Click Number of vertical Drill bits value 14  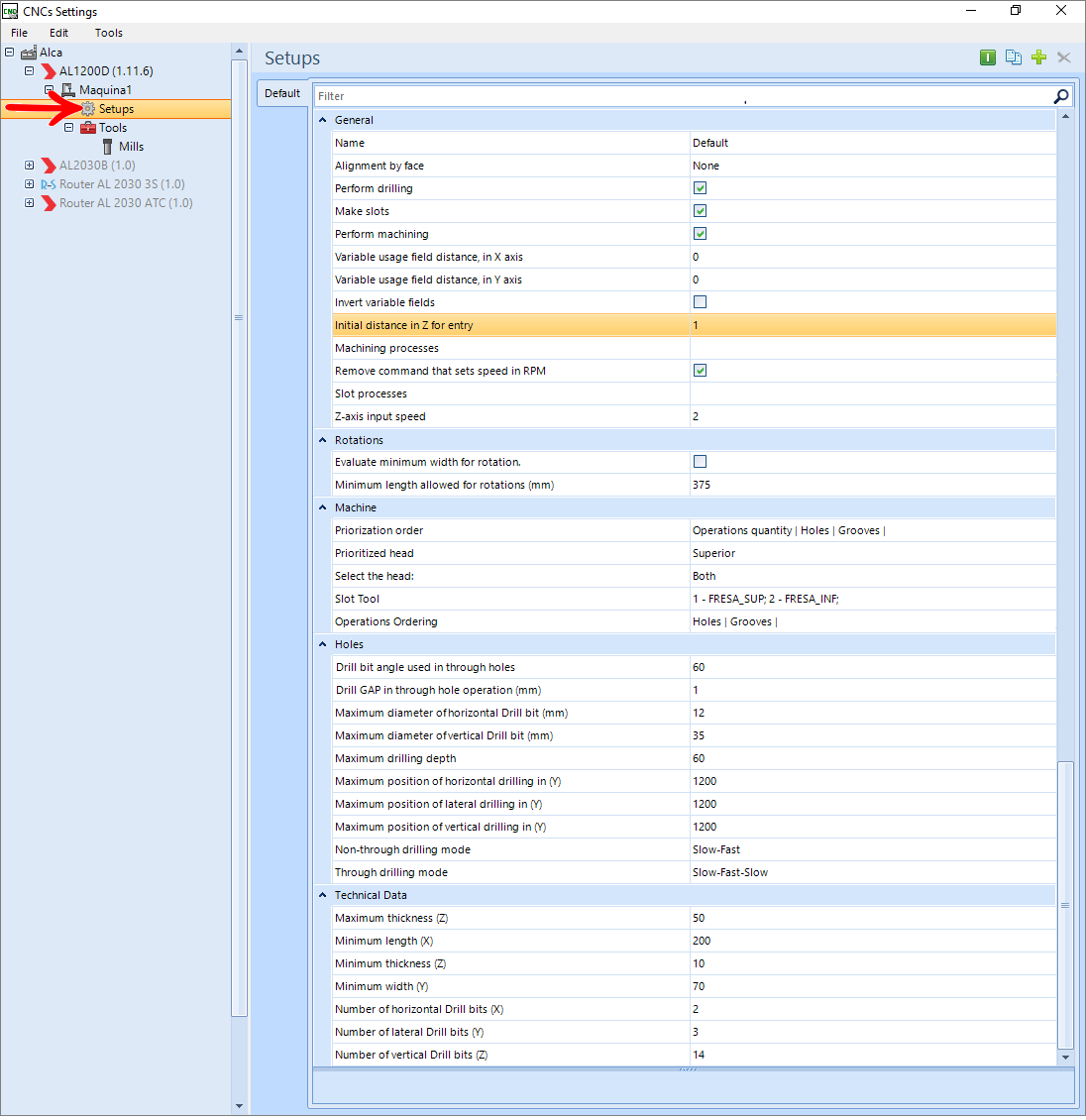[699, 1055]
